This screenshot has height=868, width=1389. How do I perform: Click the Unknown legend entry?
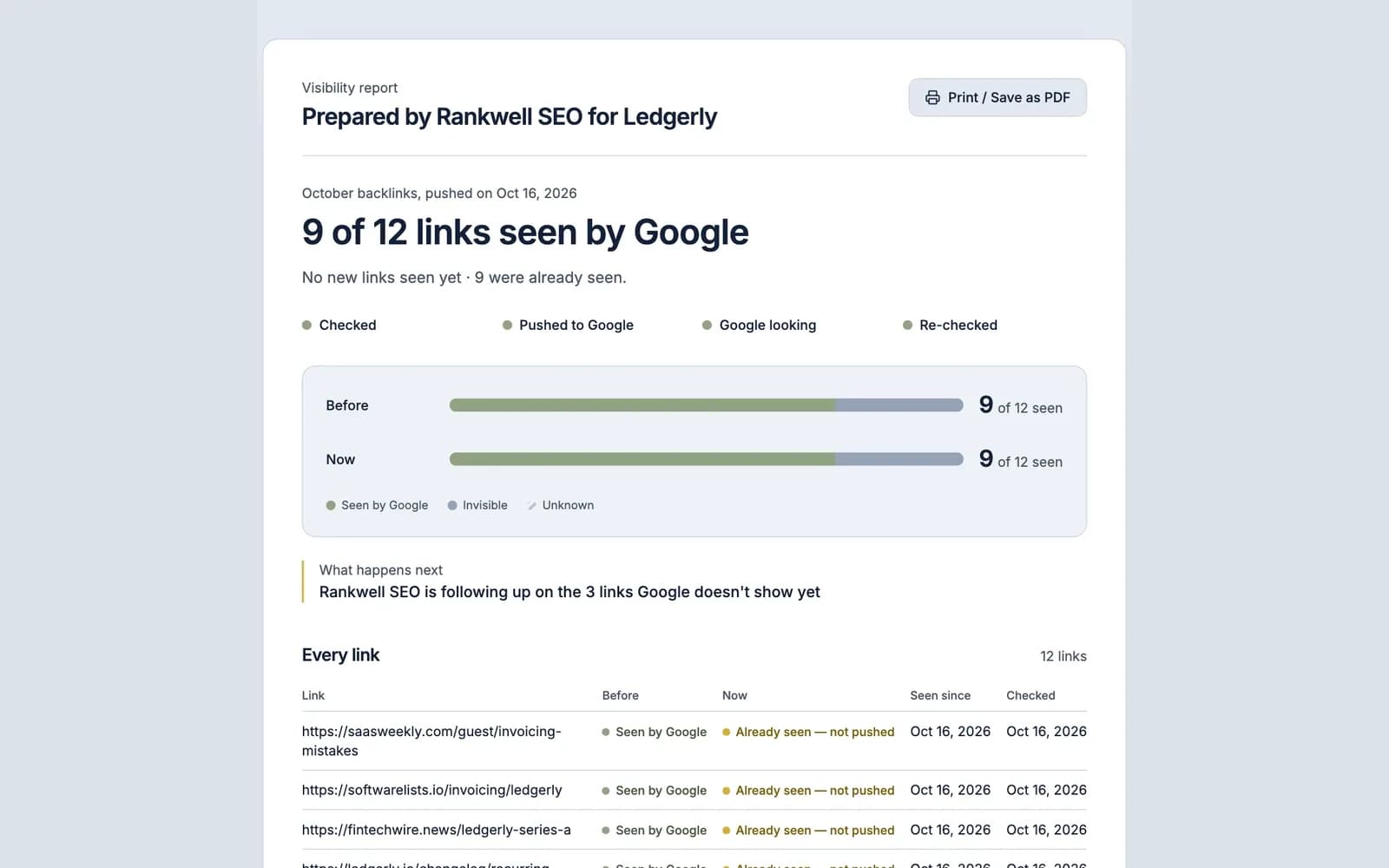click(x=561, y=505)
